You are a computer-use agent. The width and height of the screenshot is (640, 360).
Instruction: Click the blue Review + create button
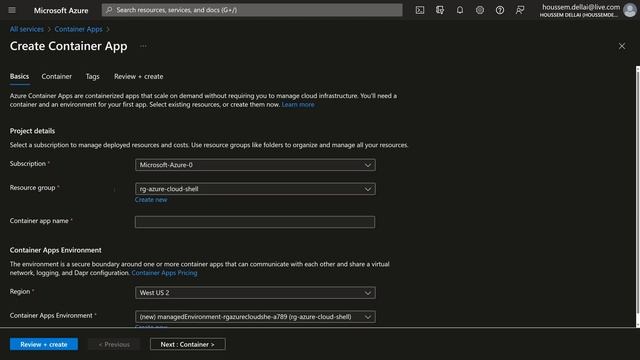[44, 344]
